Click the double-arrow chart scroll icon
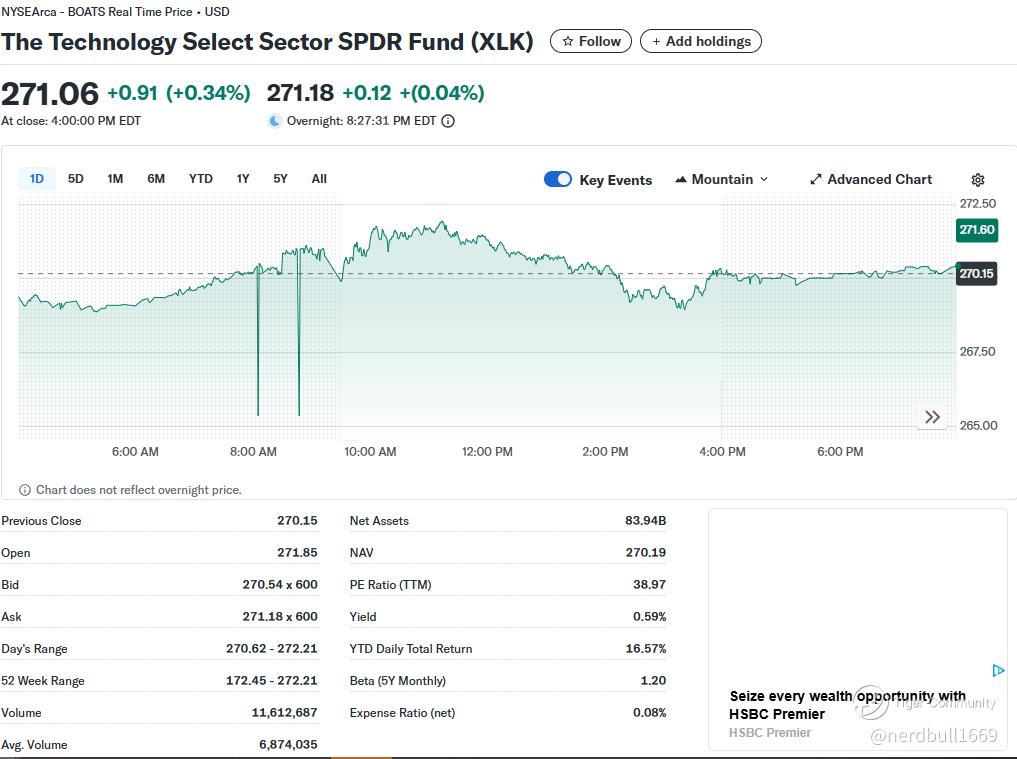 coord(932,417)
